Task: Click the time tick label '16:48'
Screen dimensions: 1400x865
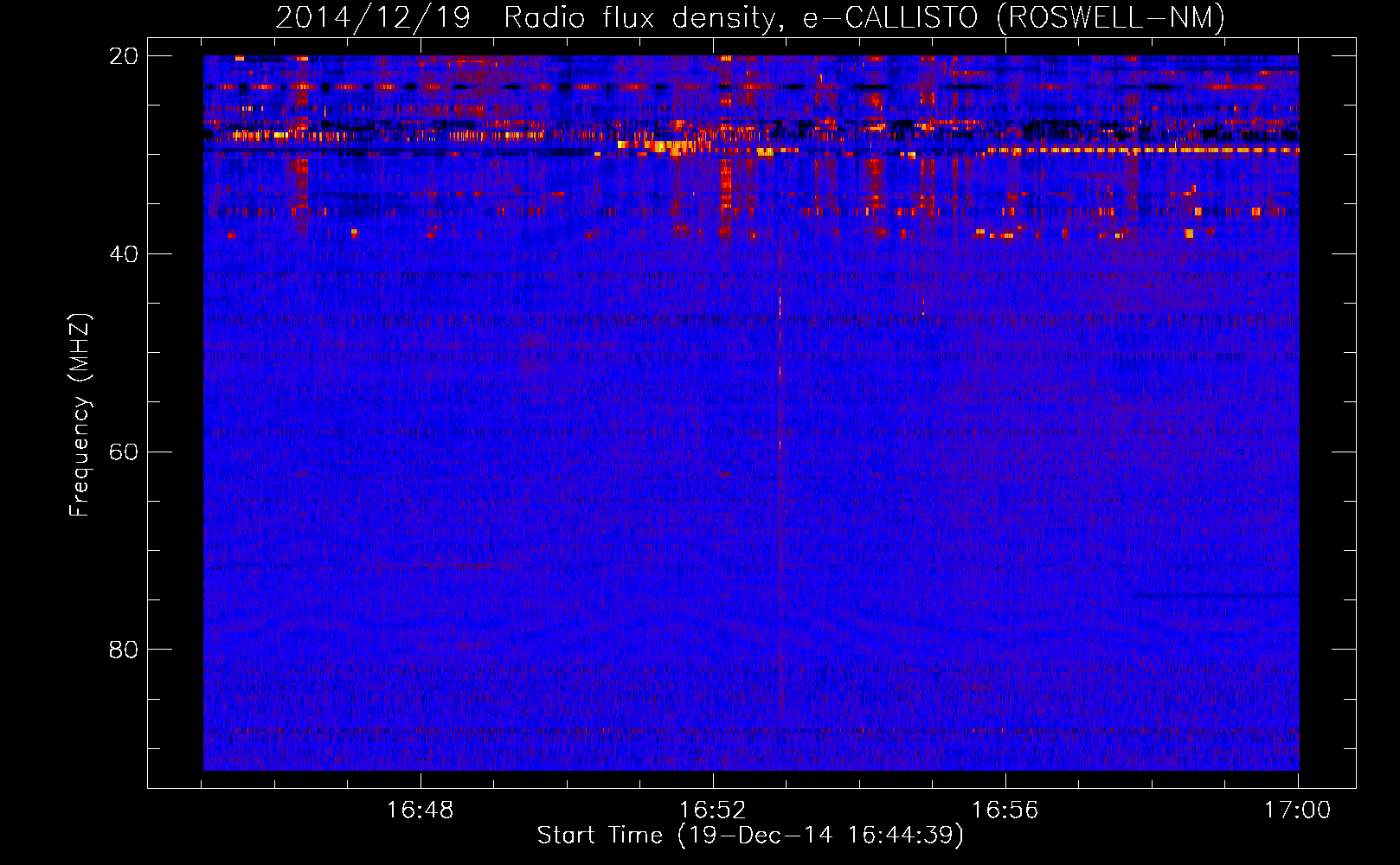Action: [x=420, y=811]
